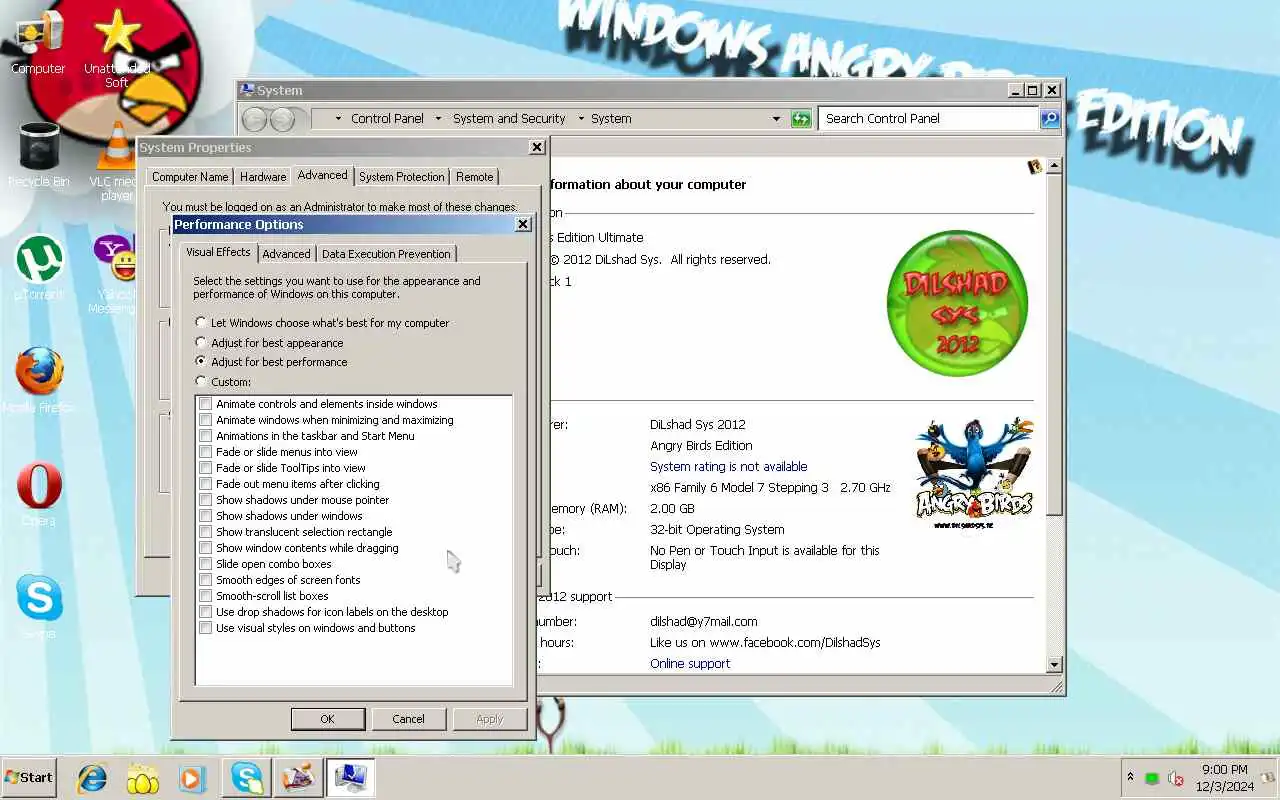Focus the Search Control Panel field

tap(928, 118)
